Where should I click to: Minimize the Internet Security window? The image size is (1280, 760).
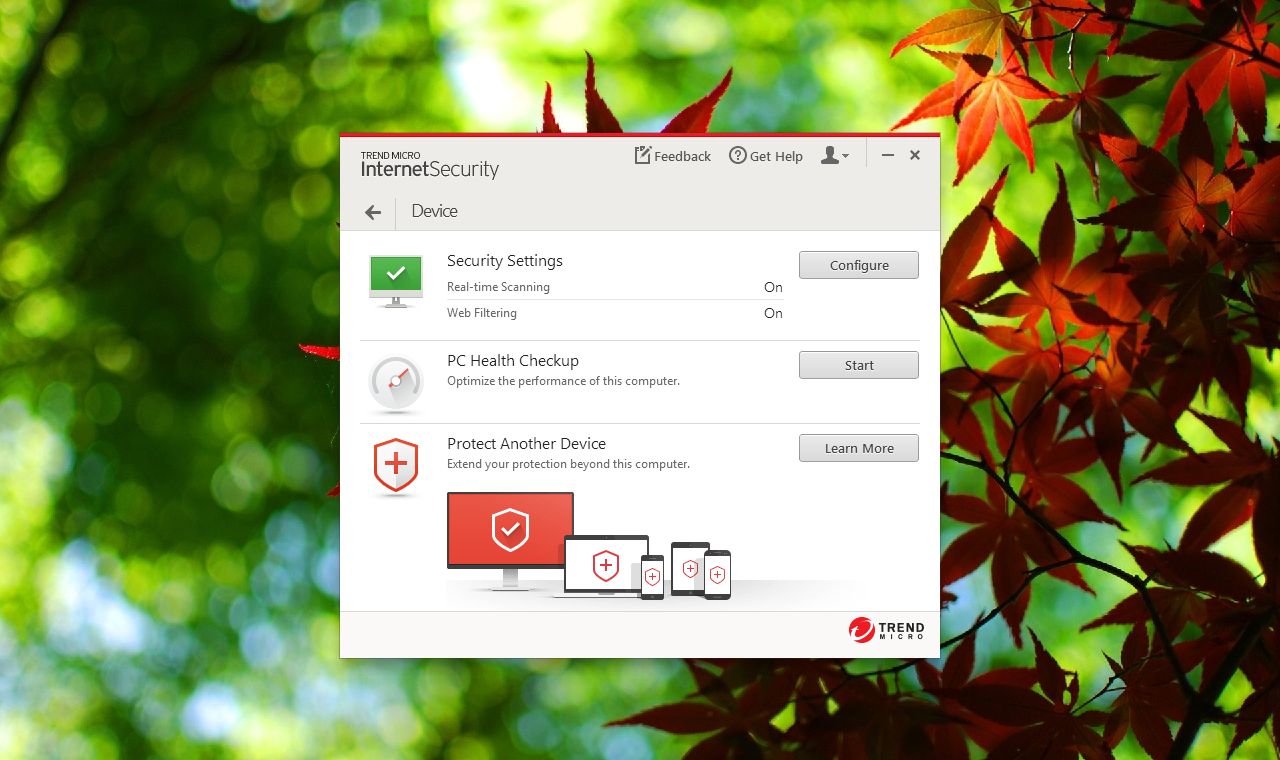click(887, 155)
